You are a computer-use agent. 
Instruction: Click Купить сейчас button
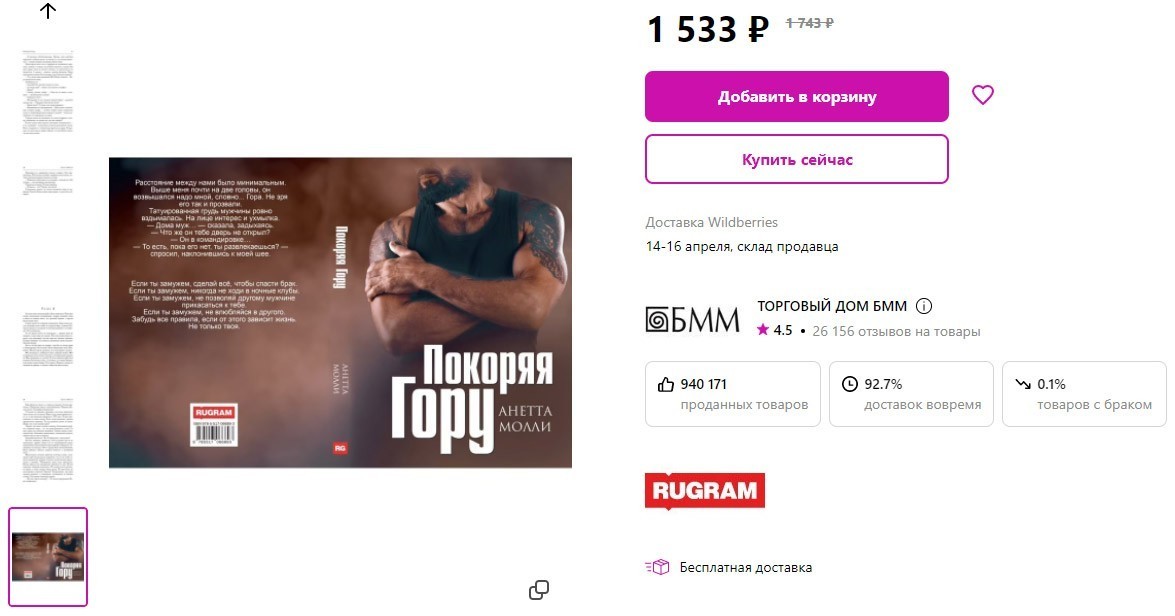(797, 159)
